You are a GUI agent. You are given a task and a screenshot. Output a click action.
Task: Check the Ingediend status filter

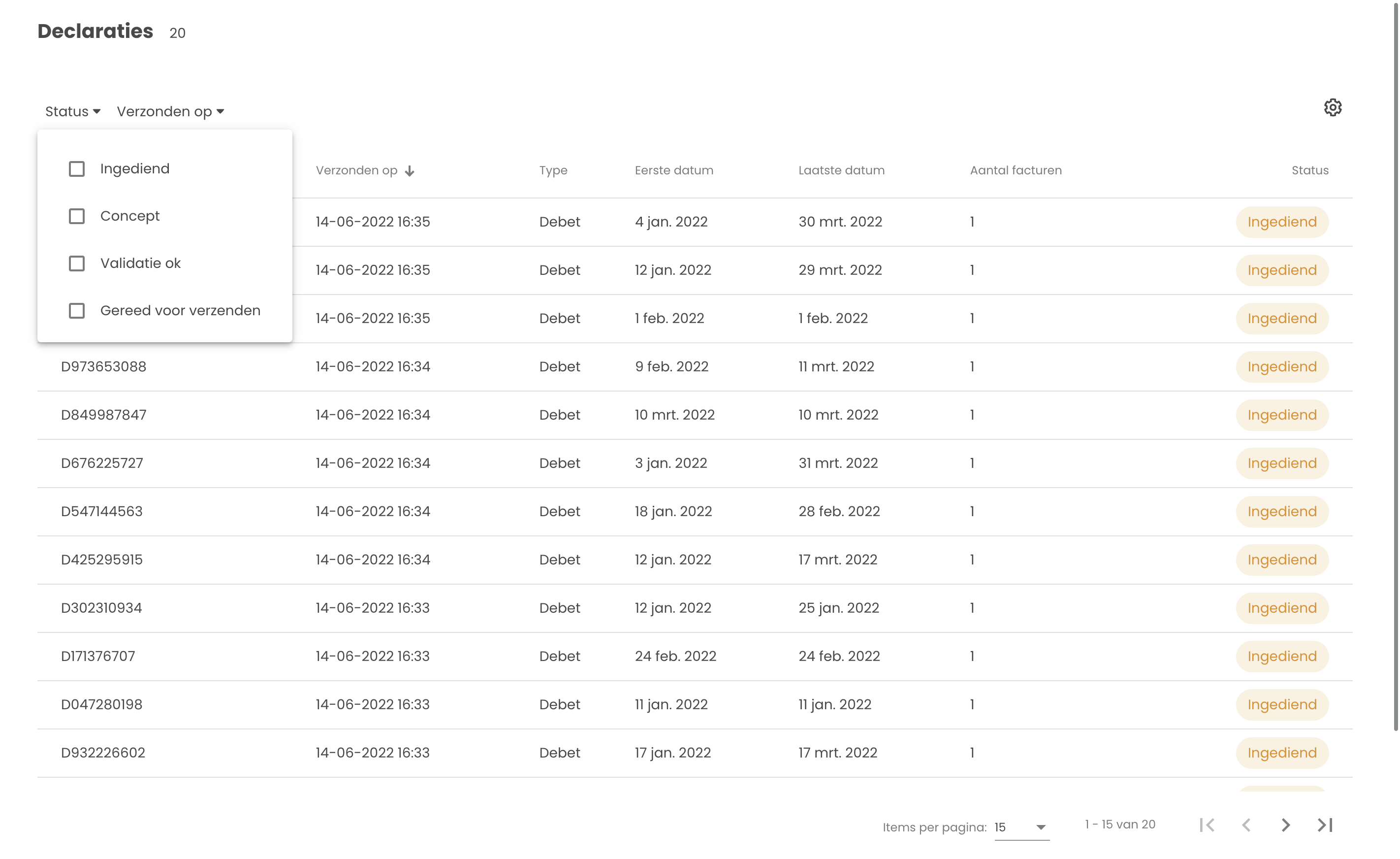point(77,169)
